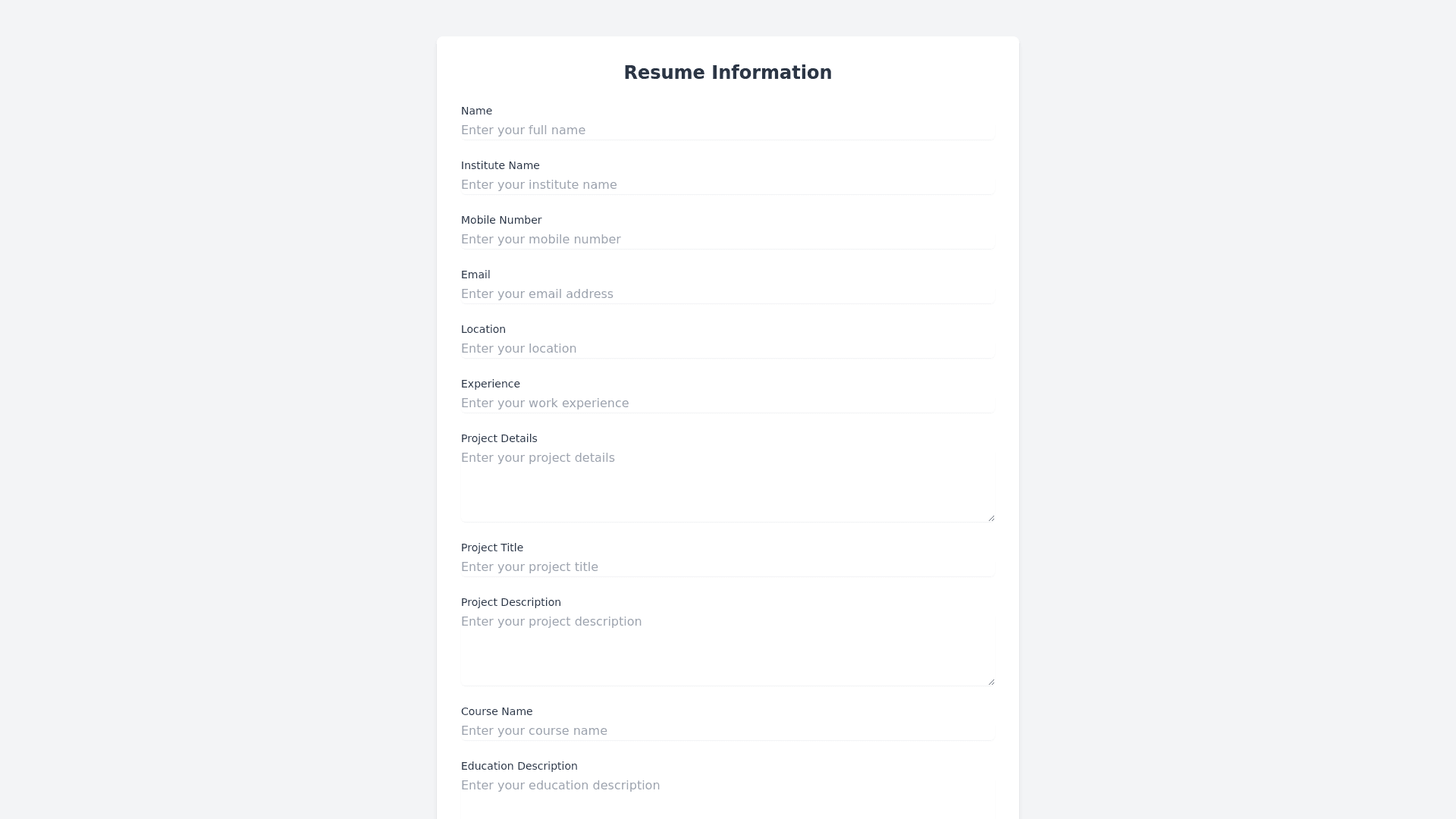Focus the project title input field

(x=727, y=567)
